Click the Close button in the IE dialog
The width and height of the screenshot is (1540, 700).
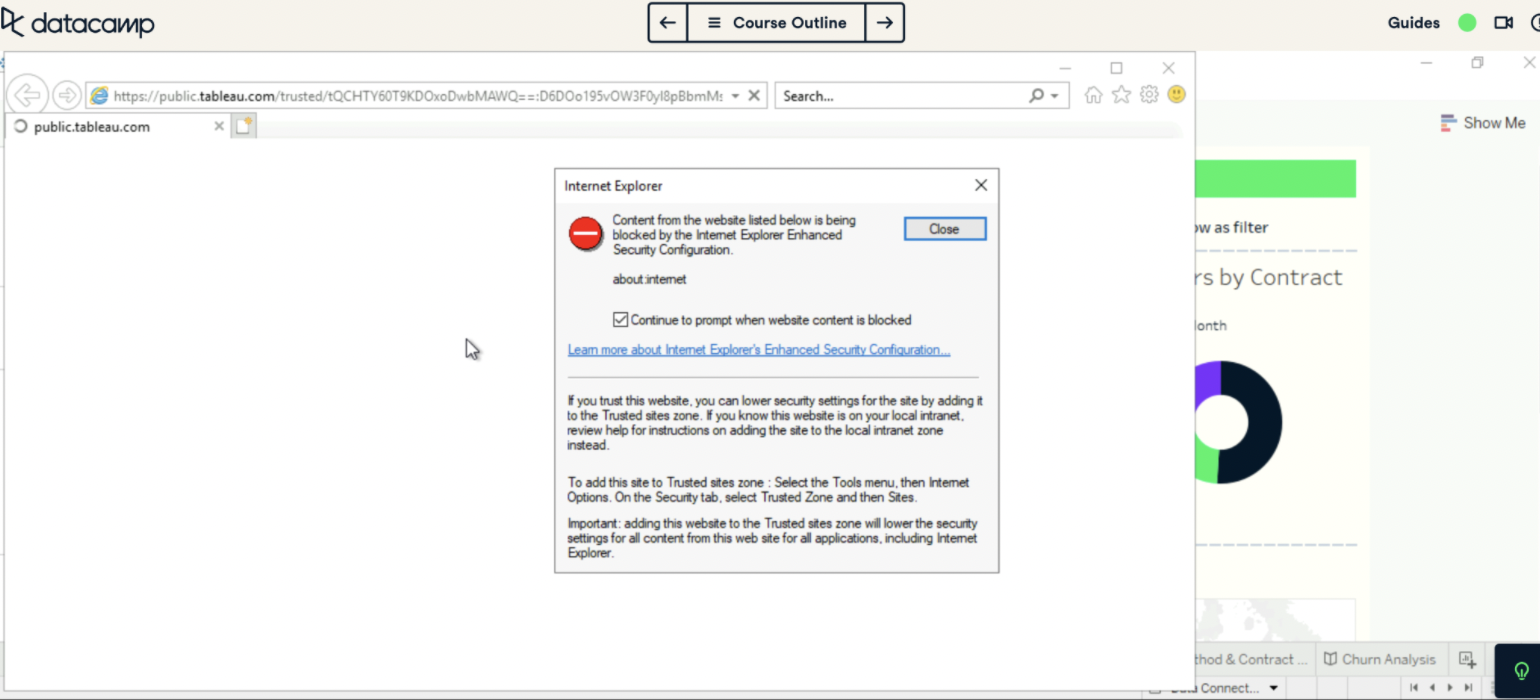point(945,229)
